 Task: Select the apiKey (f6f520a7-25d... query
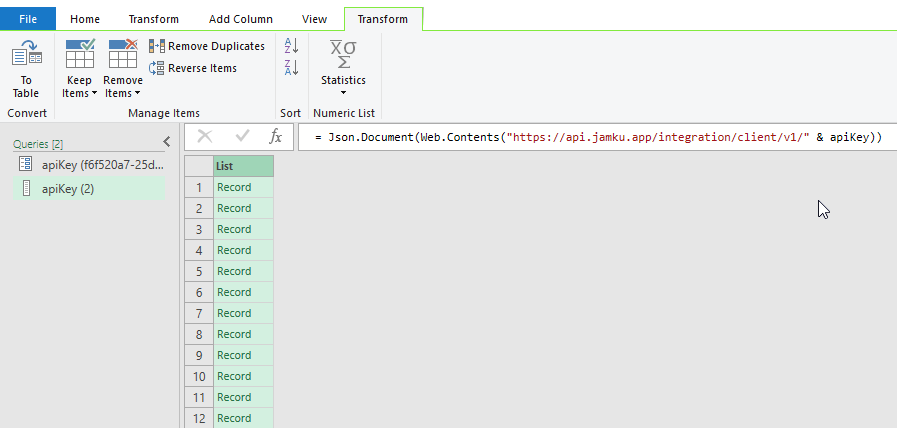(99, 164)
